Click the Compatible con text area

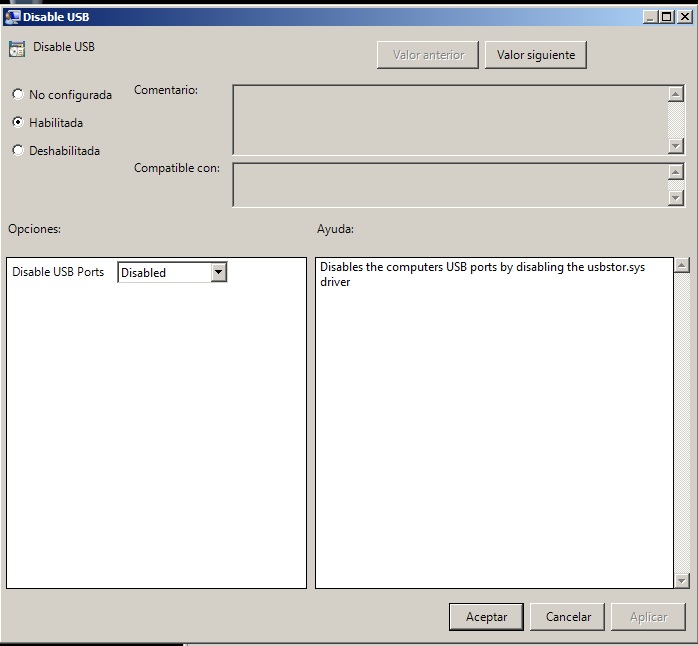tap(450, 185)
